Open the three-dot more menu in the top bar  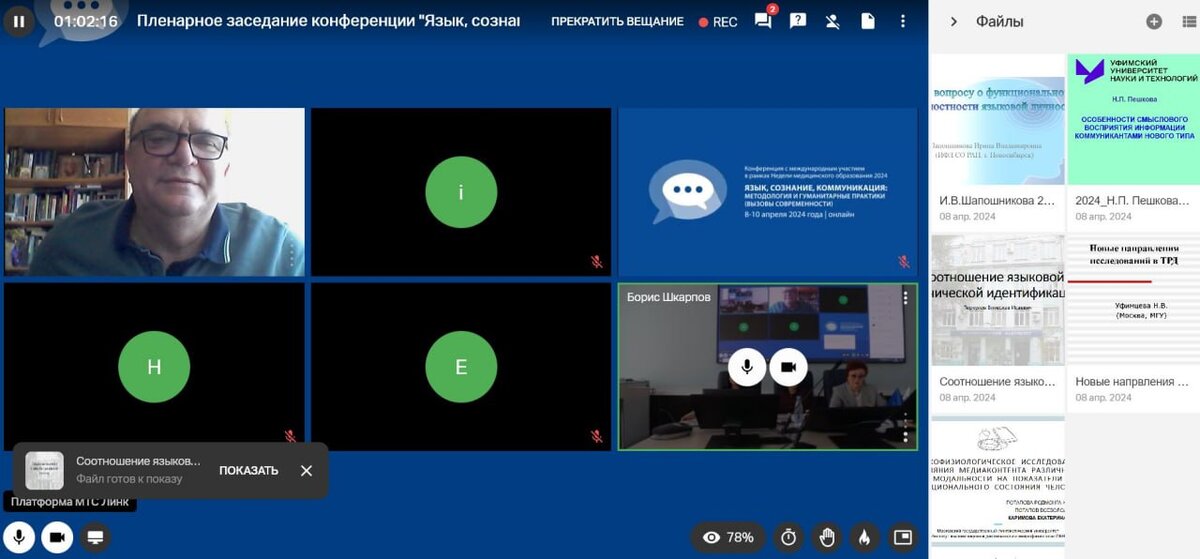click(903, 21)
